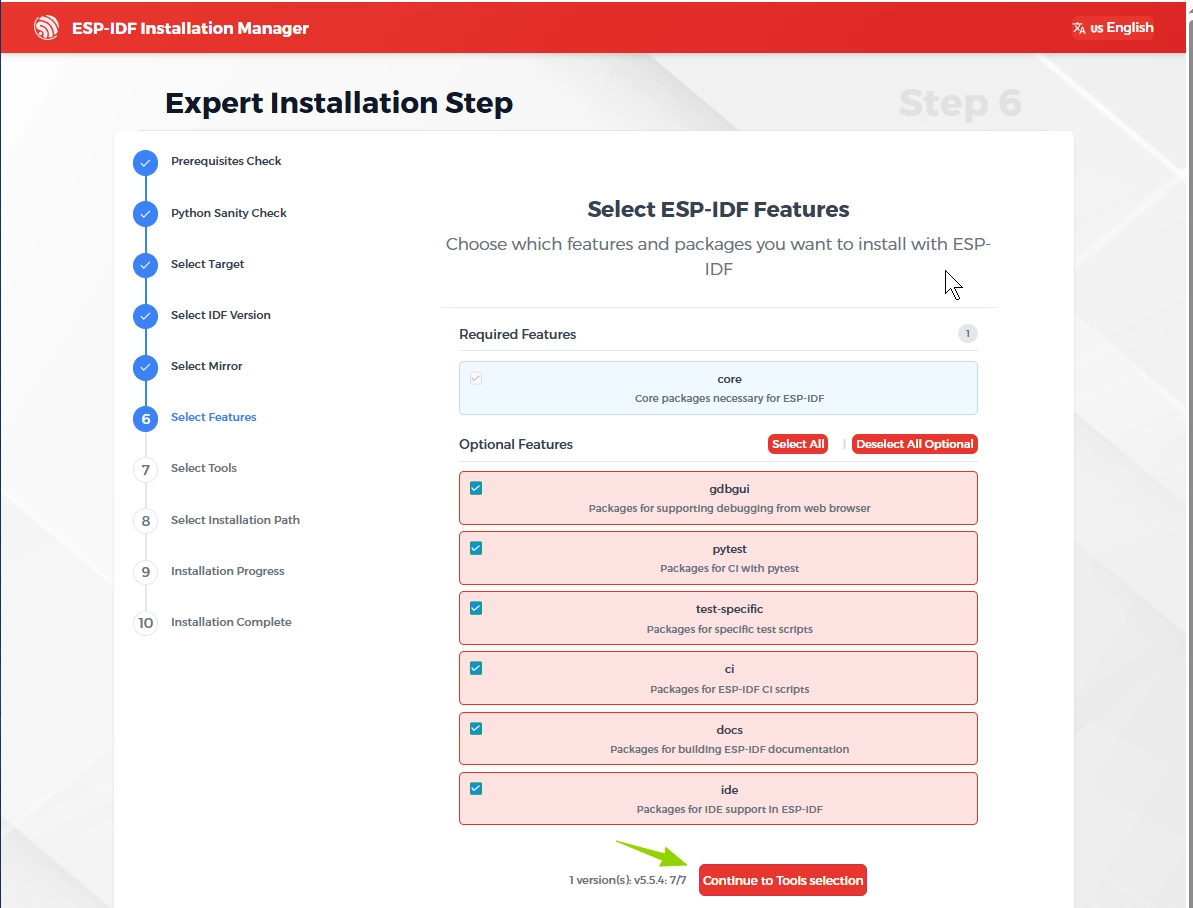1193x908 pixels.
Task: Click the translate icon beside English
Action: pyautogui.click(x=1079, y=28)
